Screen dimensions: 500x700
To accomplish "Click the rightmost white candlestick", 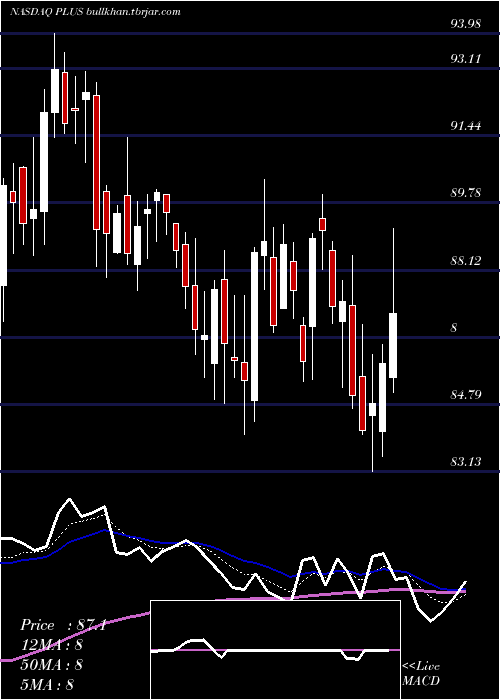I will pyautogui.click(x=393, y=345).
